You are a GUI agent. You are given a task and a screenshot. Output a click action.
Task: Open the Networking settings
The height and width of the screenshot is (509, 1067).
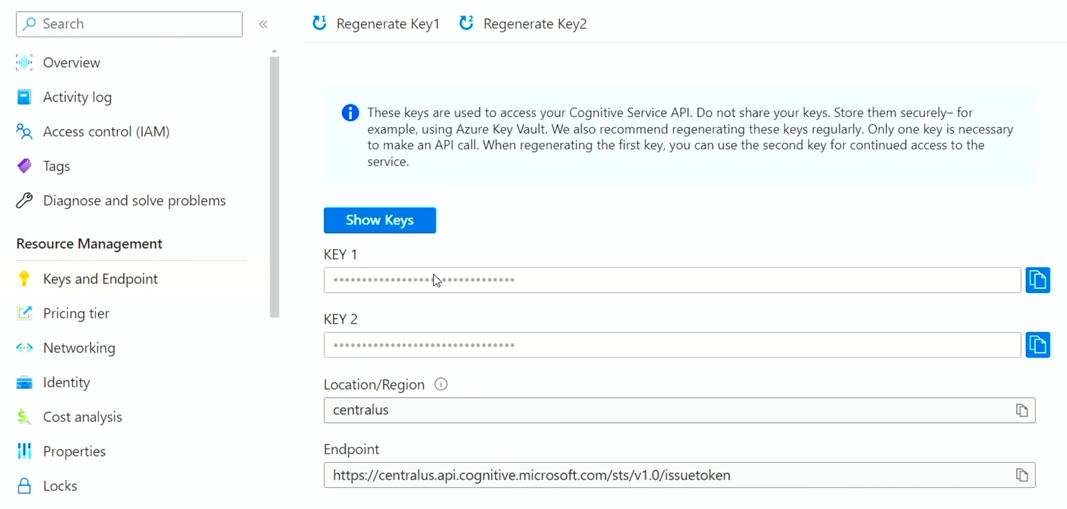click(79, 348)
